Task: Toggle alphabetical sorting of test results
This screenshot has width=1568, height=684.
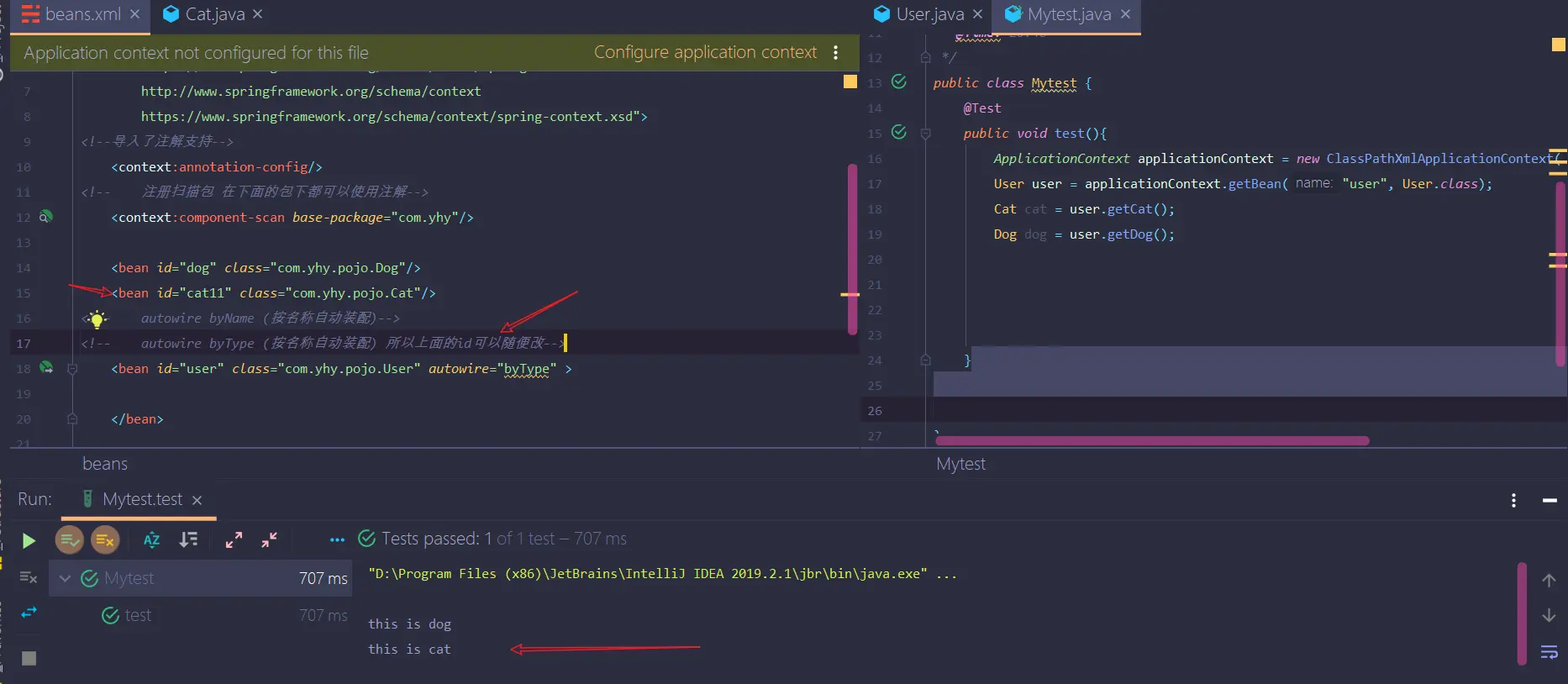Action: pyautogui.click(x=151, y=540)
